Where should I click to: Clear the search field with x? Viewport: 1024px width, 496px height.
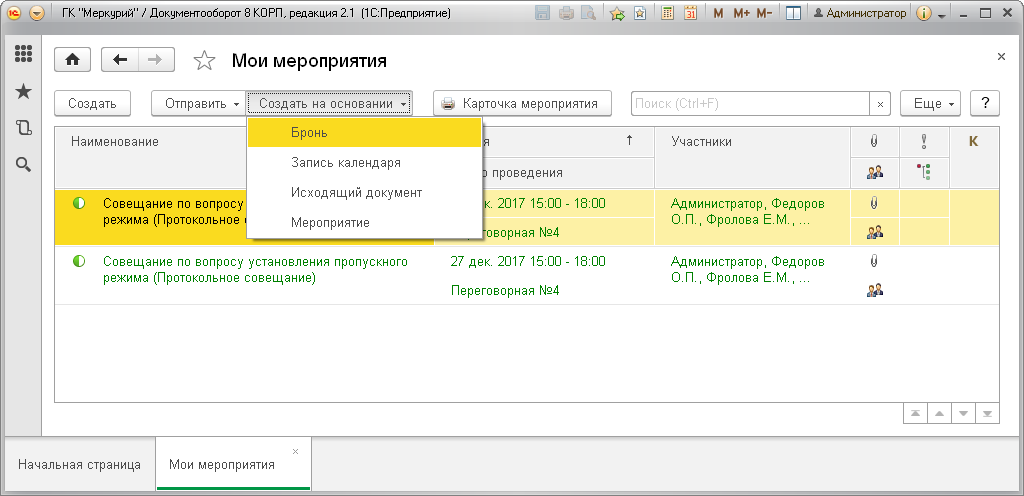point(880,103)
